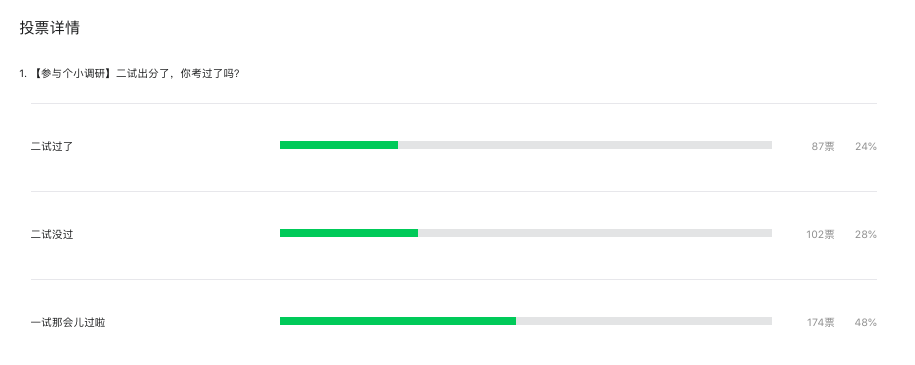Click the 二试出分了 phrase in question
This screenshot has height=365, width=915.
click(142, 74)
